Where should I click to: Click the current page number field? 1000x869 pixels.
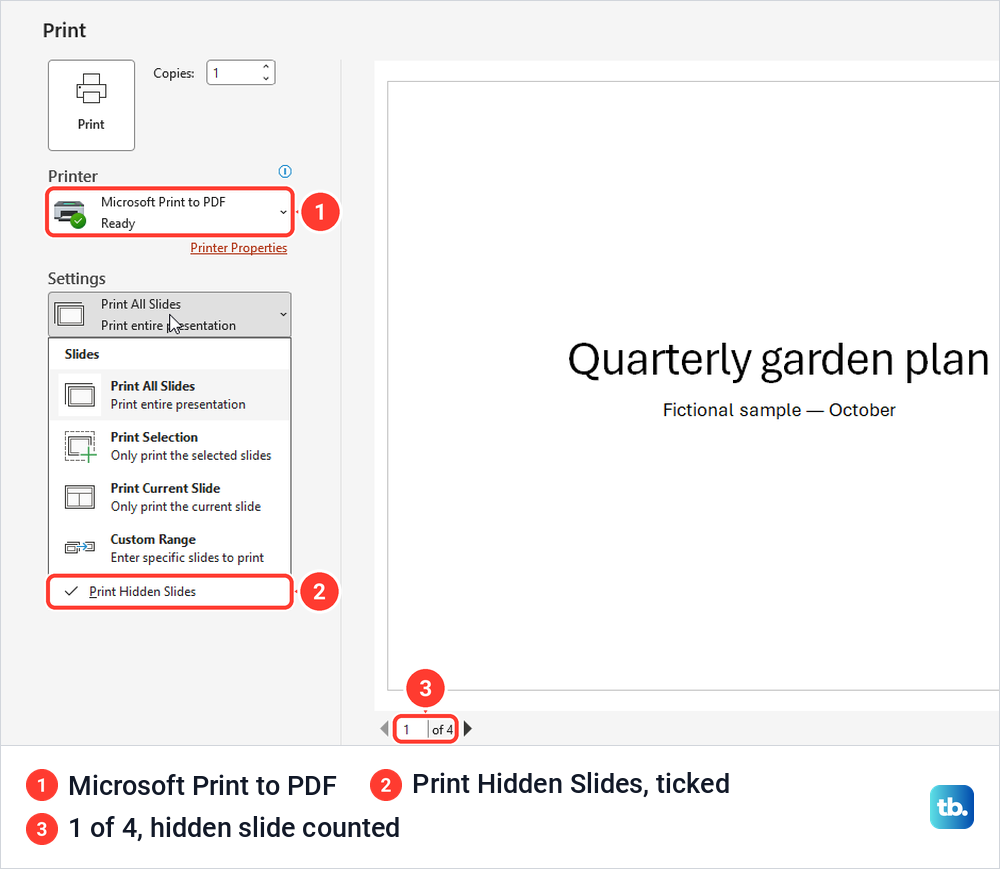[x=411, y=729]
